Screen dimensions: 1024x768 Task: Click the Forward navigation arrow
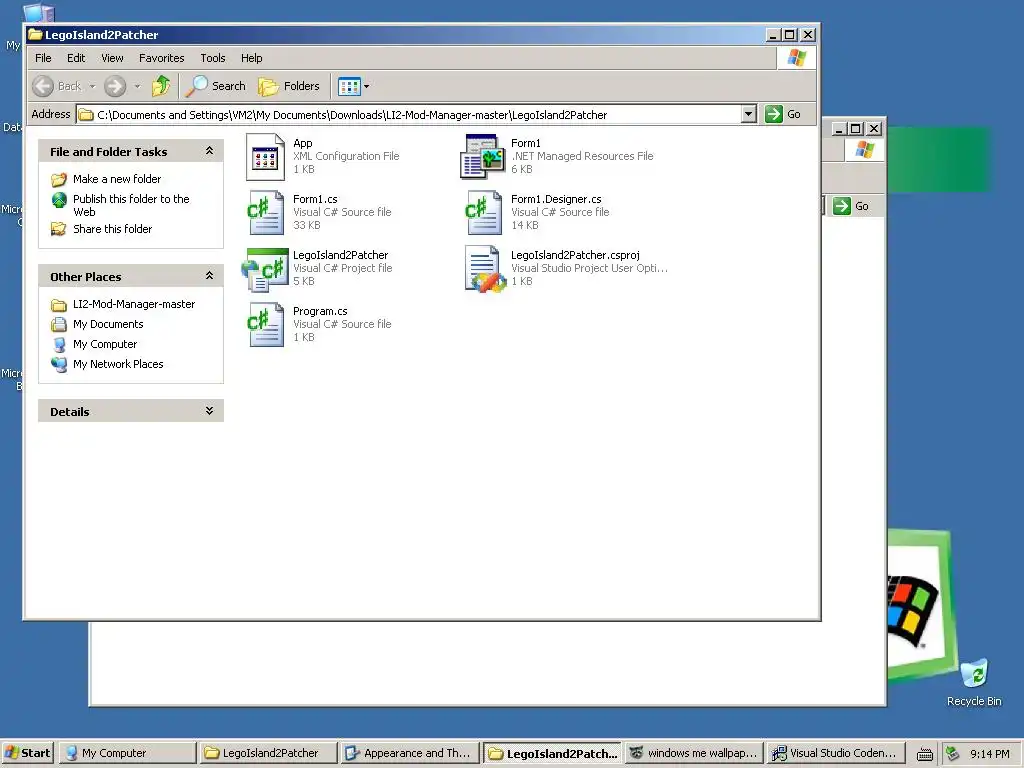tap(115, 86)
